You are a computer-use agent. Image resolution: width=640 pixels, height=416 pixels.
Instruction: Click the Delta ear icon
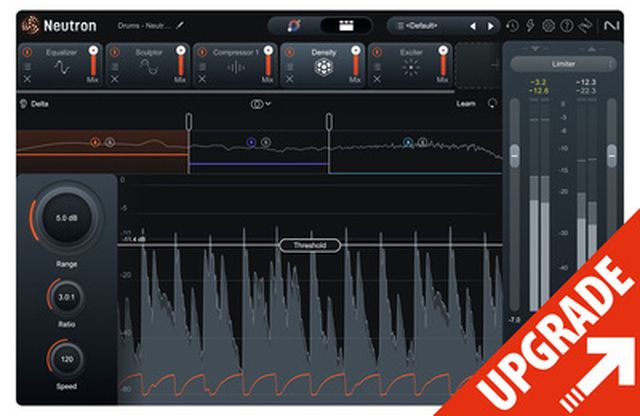coord(22,102)
